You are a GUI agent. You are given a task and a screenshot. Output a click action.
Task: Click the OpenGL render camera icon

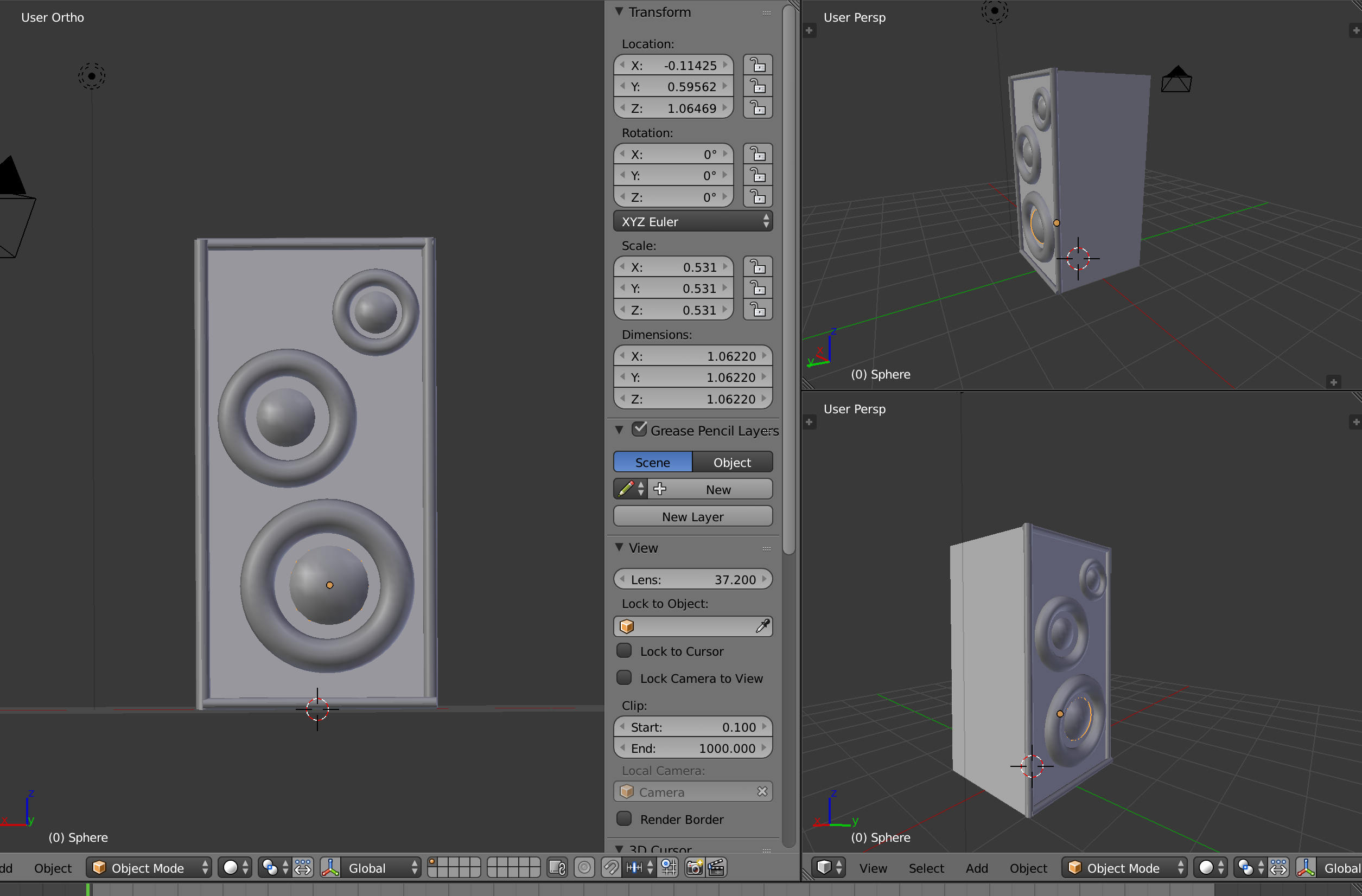coord(693,867)
